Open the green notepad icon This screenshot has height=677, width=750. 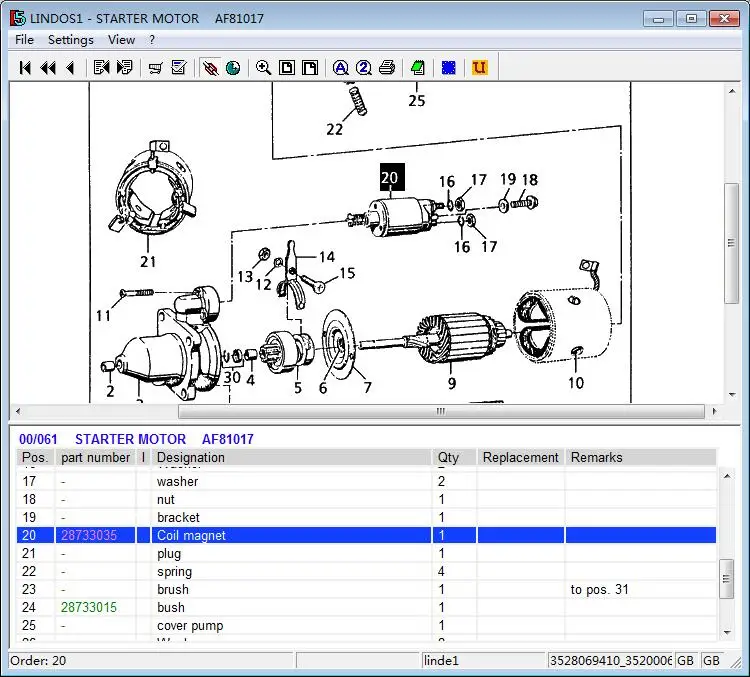point(418,67)
